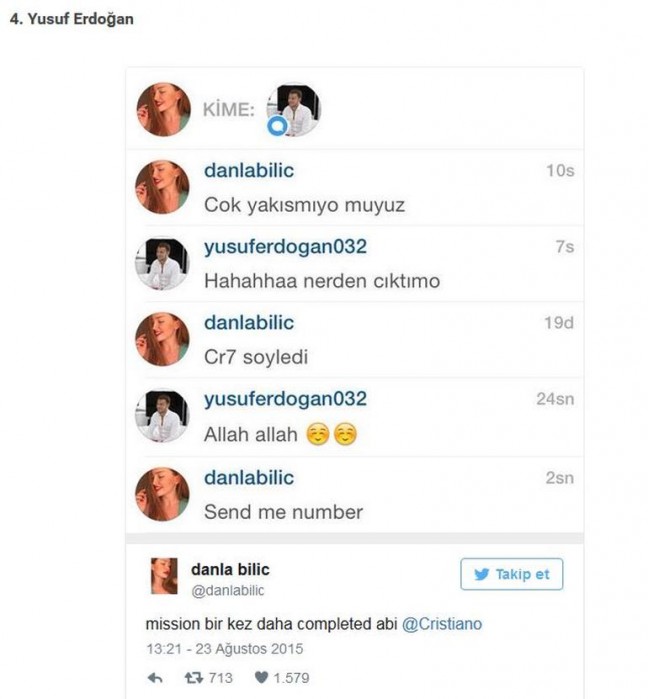
Task: Click yusuferdogan032 username above 'Allah allah'
Action: point(285,399)
